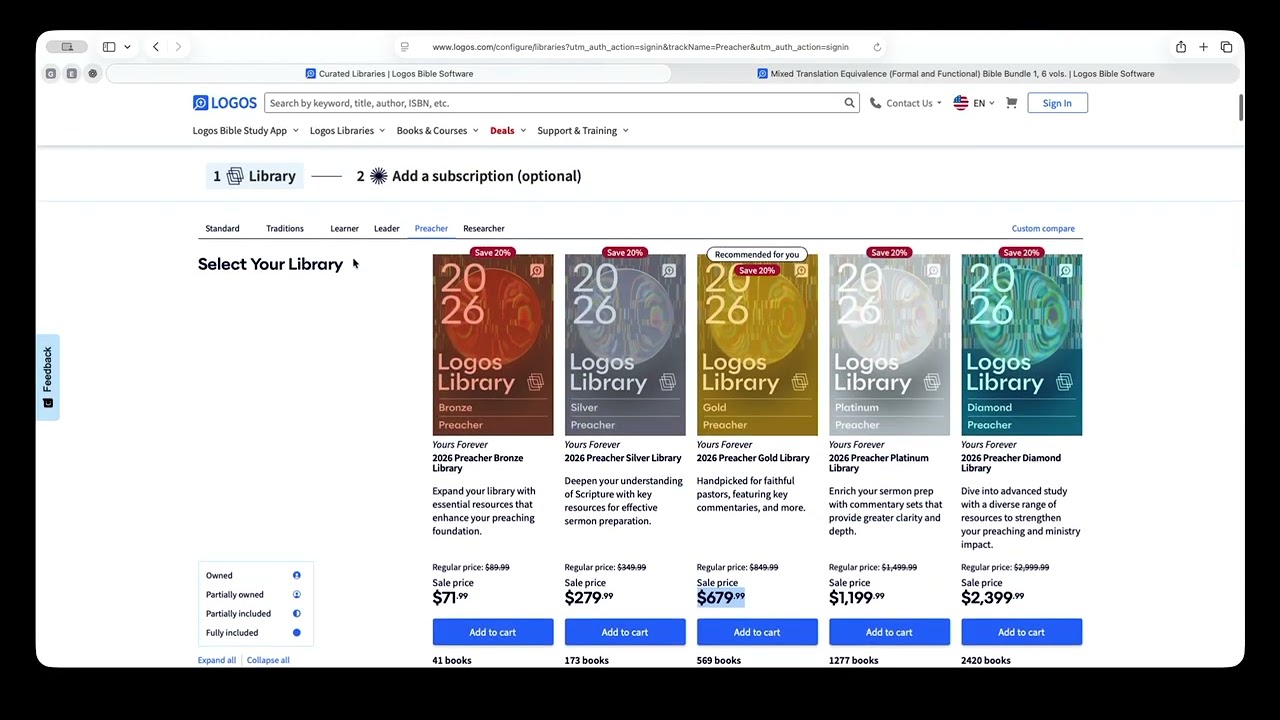Expand the Support & Training menu
1280x720 pixels.
coord(583,131)
